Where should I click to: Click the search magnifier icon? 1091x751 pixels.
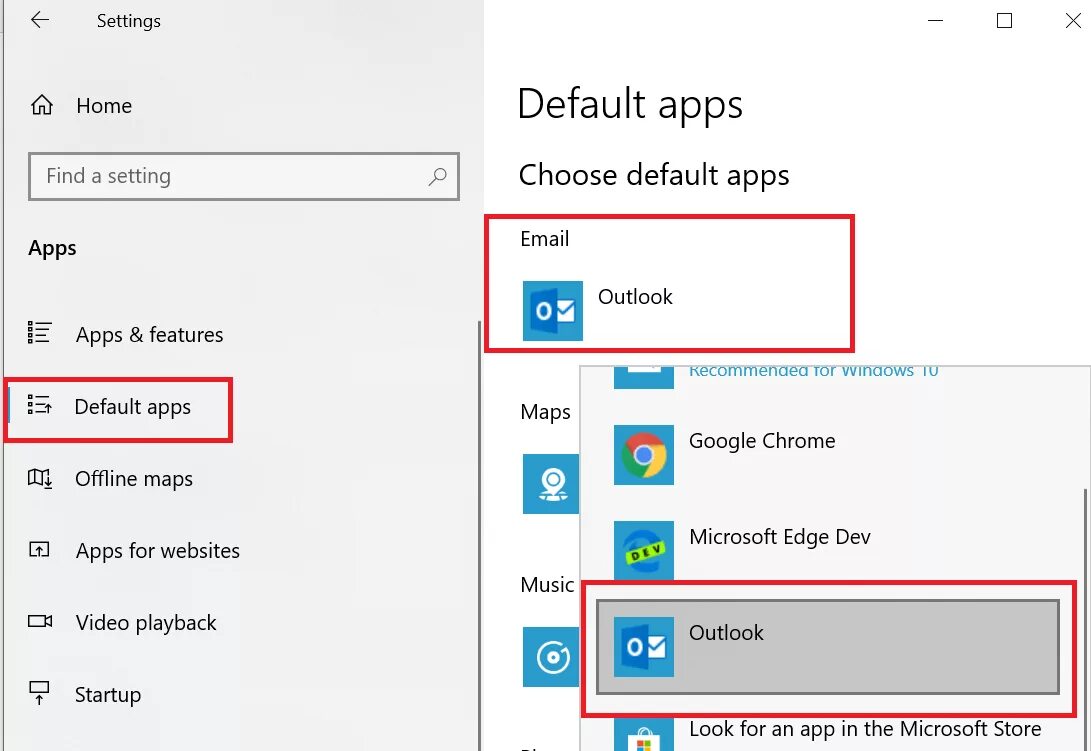pos(437,176)
